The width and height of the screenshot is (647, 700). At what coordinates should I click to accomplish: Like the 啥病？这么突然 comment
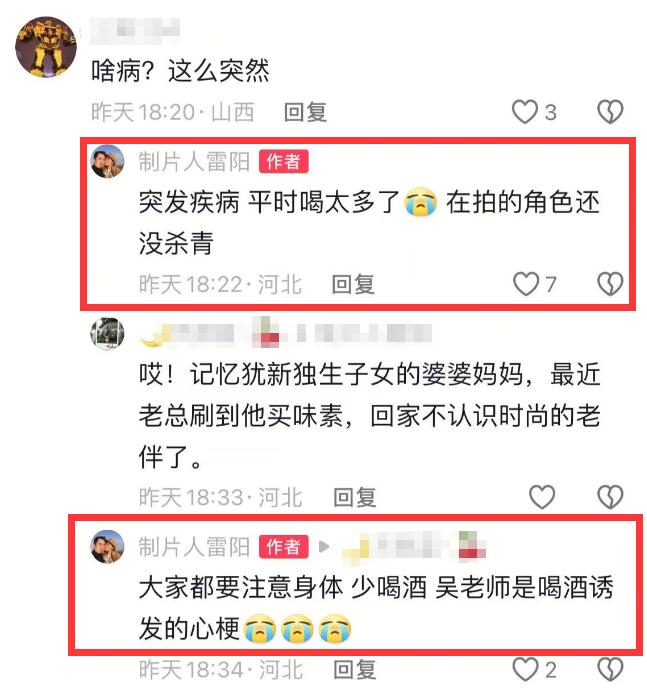click(524, 112)
